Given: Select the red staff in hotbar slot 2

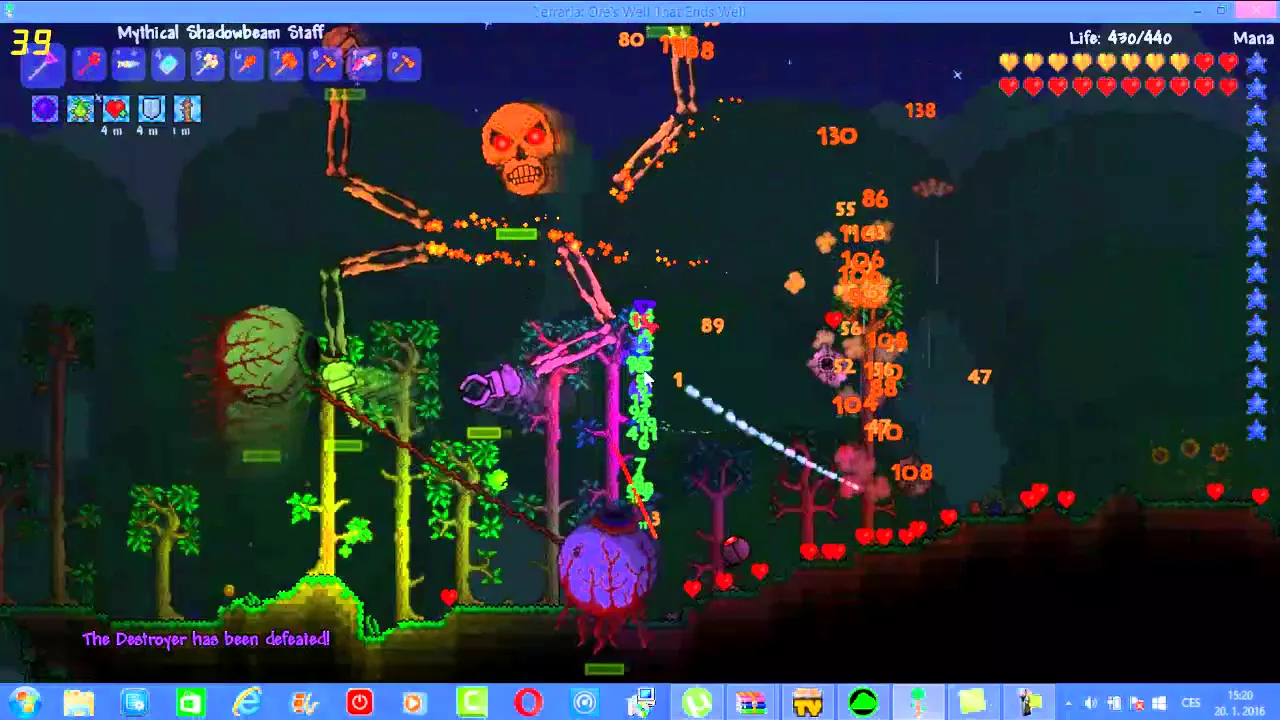Looking at the screenshot, I should tap(89, 65).
